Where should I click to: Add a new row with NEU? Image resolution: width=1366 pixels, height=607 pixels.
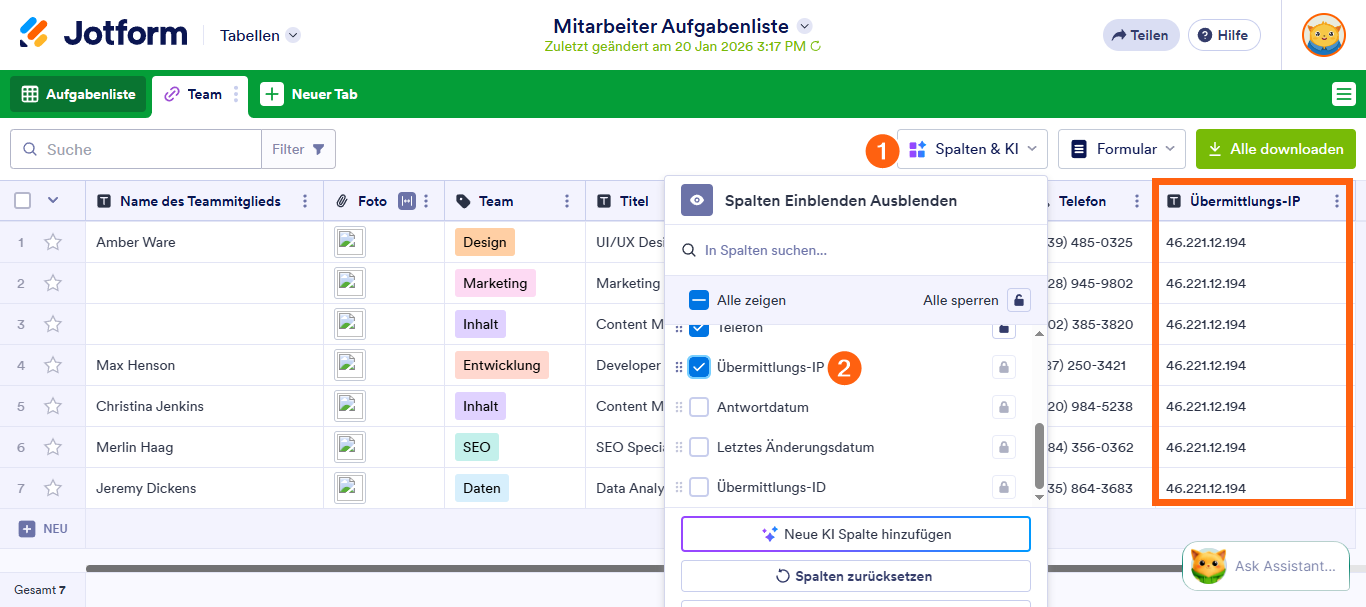(x=43, y=528)
